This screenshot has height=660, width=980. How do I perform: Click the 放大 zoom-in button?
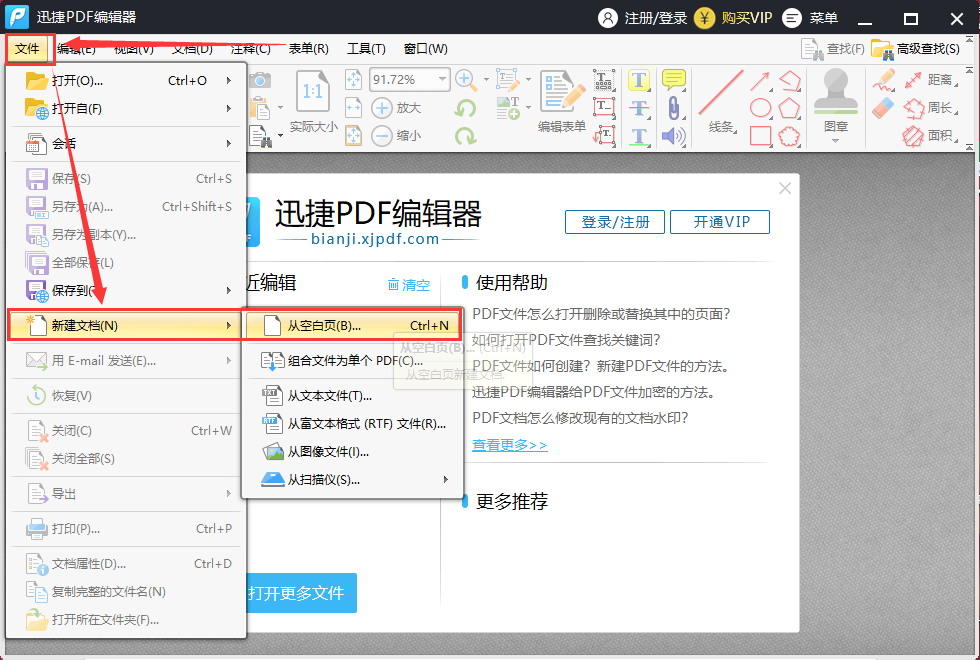pos(396,108)
